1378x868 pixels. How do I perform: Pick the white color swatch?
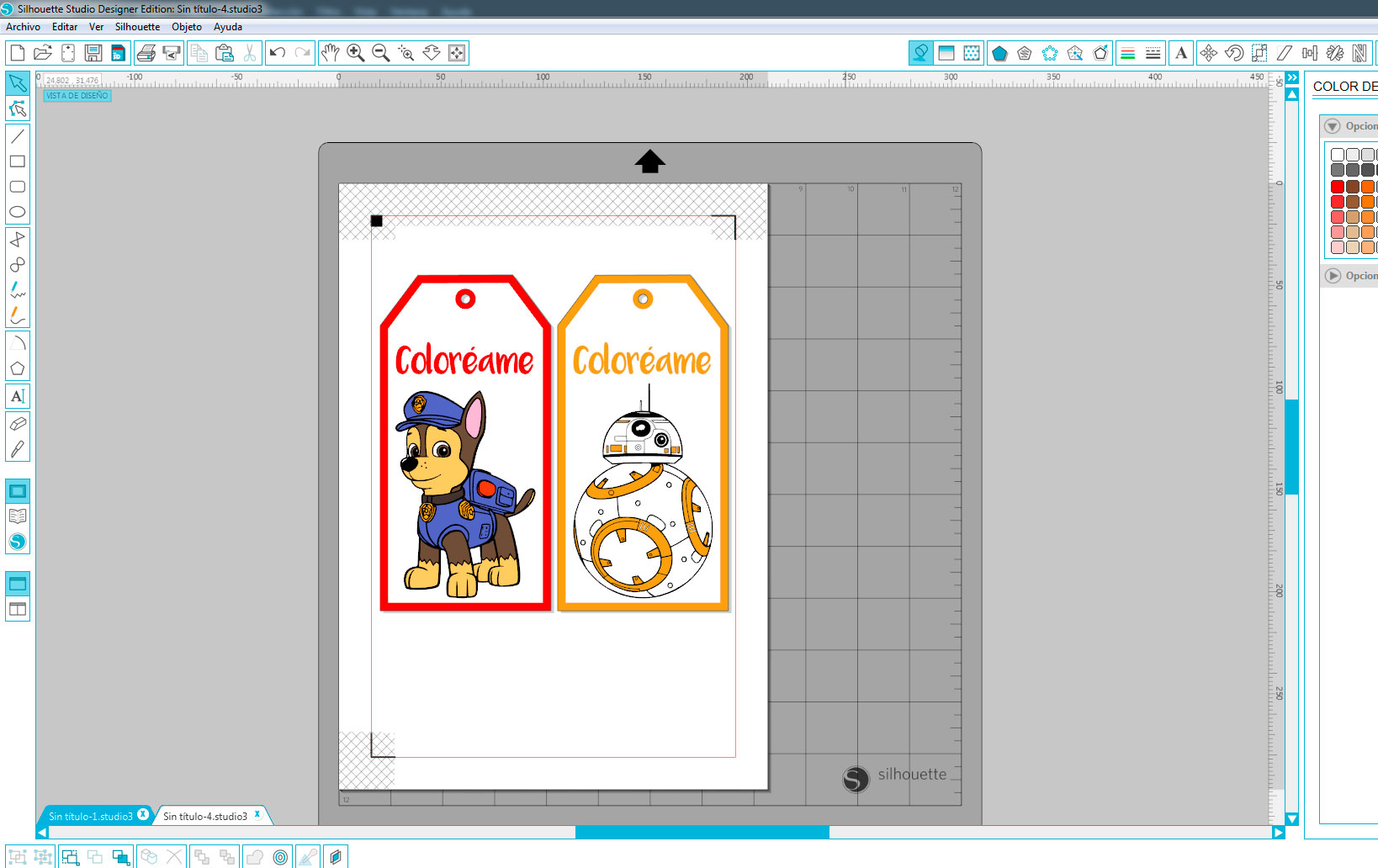coord(1338,155)
